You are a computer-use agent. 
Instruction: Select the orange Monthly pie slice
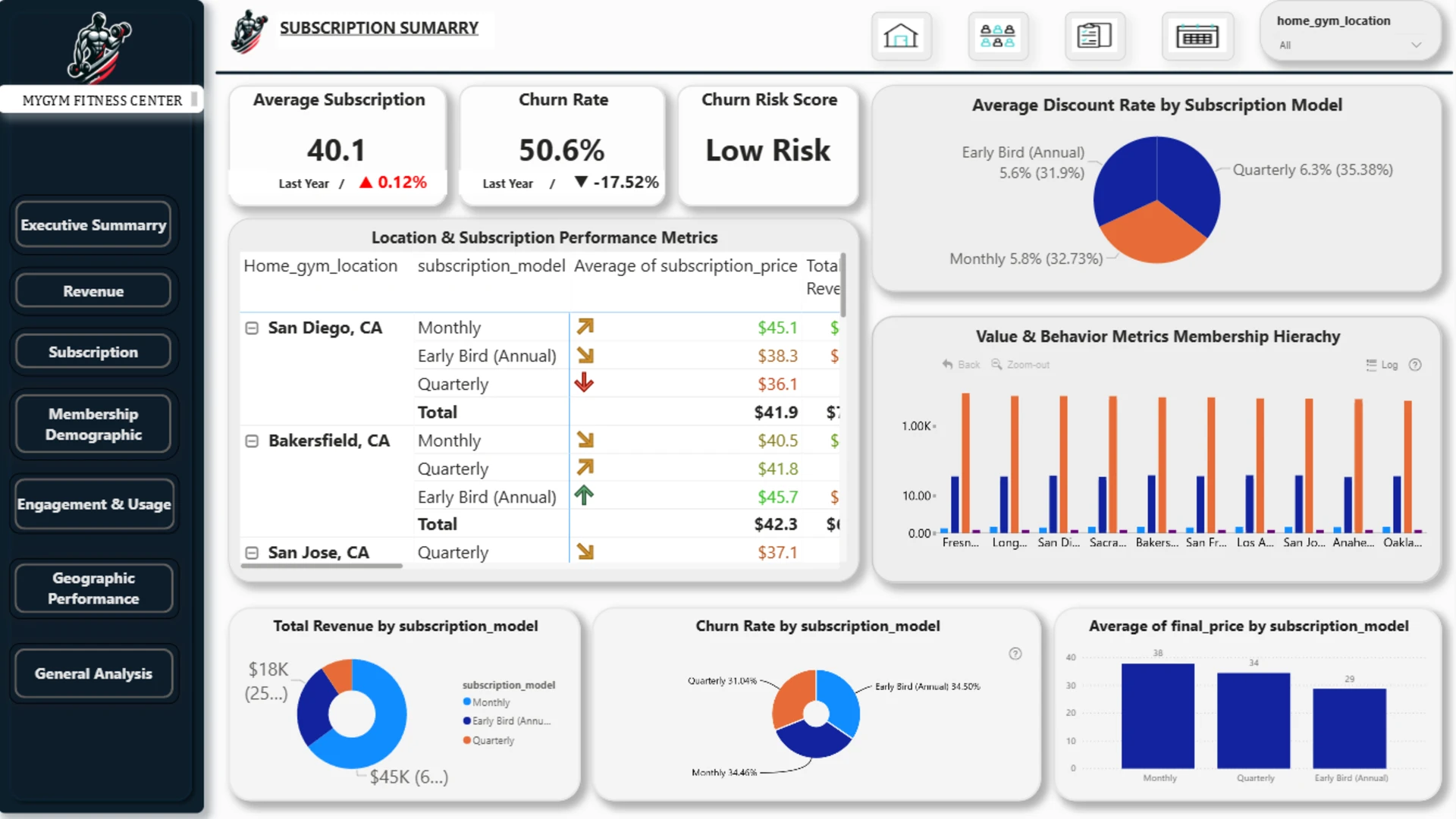[1153, 237]
